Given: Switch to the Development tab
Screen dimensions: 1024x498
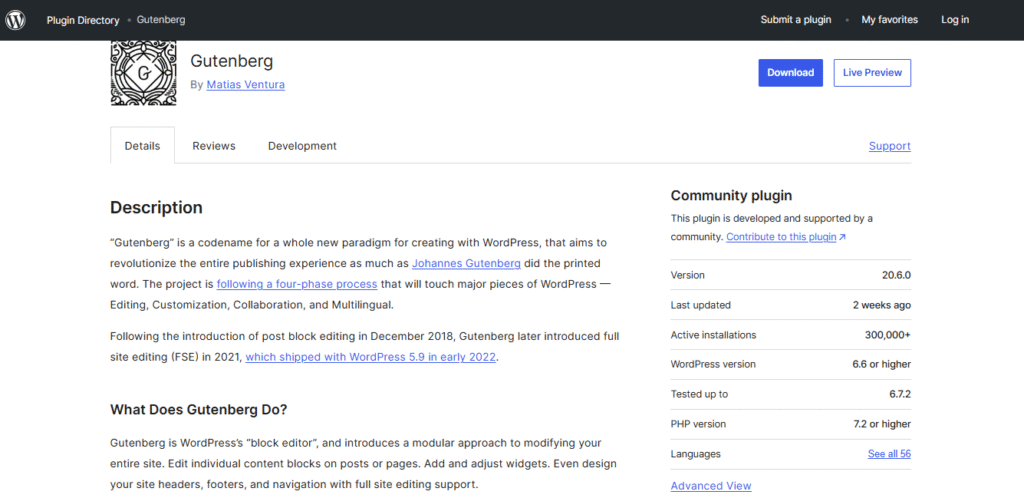Looking at the screenshot, I should (x=302, y=146).
